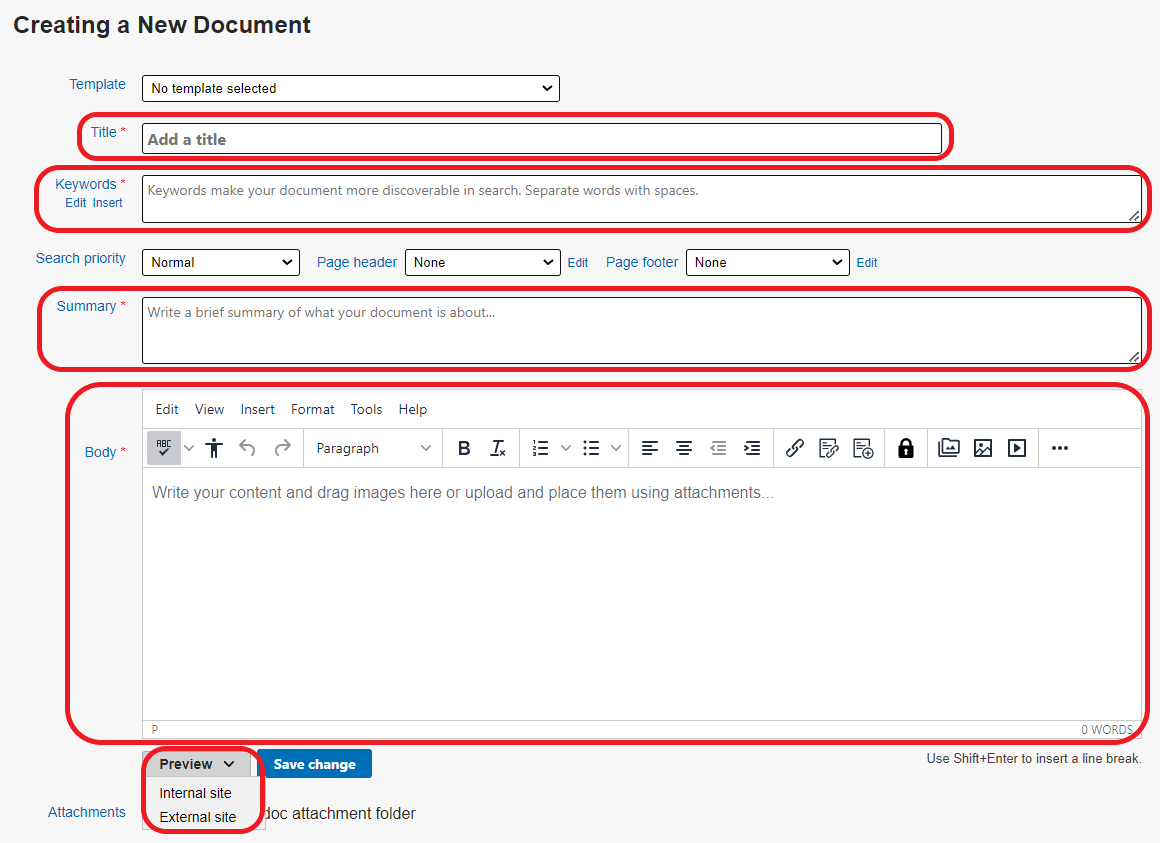Insert a bulleted list

[x=591, y=448]
